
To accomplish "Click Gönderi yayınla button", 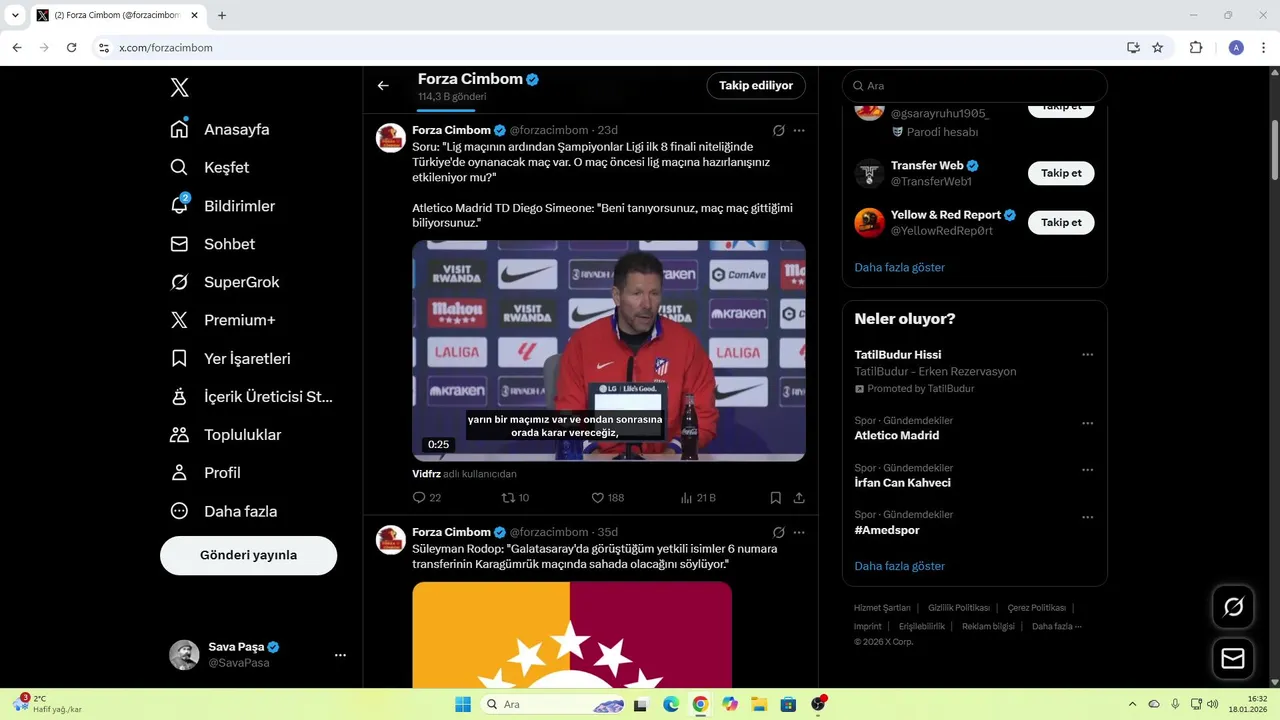I will click(x=248, y=555).
